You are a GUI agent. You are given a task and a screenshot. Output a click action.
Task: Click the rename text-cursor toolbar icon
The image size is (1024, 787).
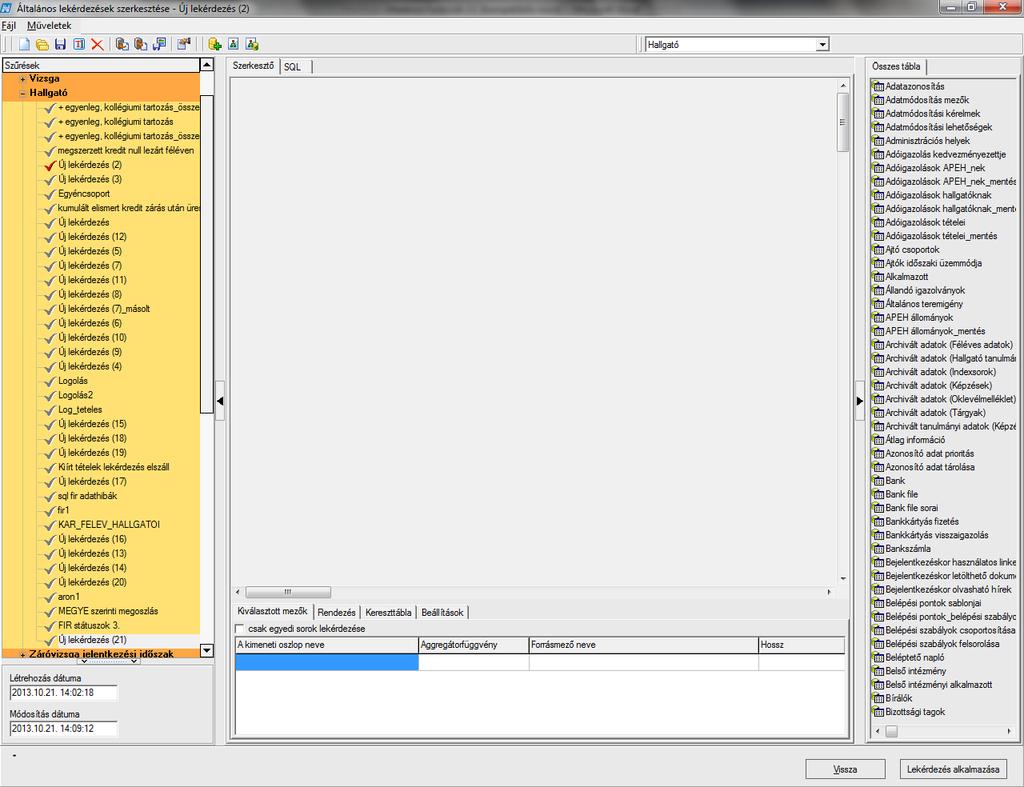[x=79, y=44]
